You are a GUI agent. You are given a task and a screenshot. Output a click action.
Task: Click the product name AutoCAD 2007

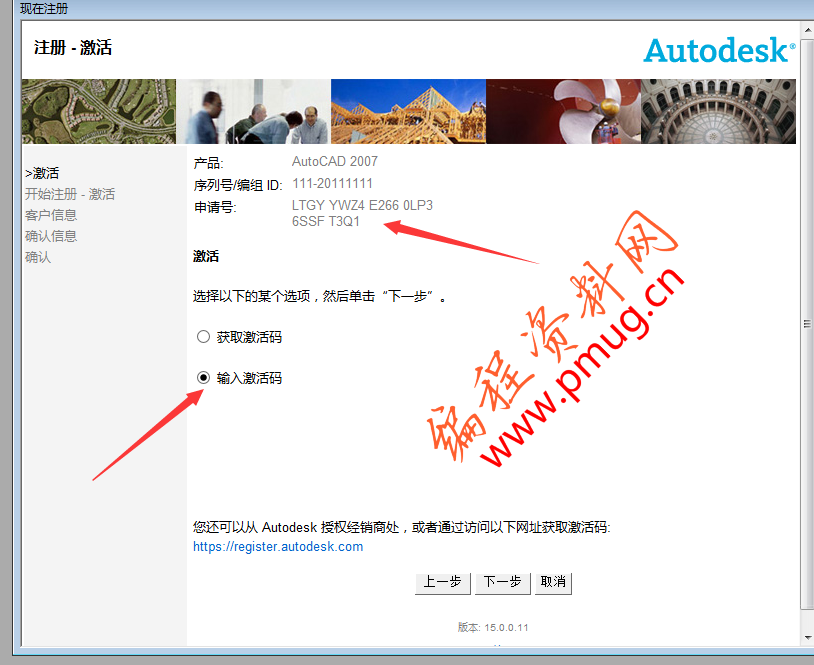click(x=335, y=161)
